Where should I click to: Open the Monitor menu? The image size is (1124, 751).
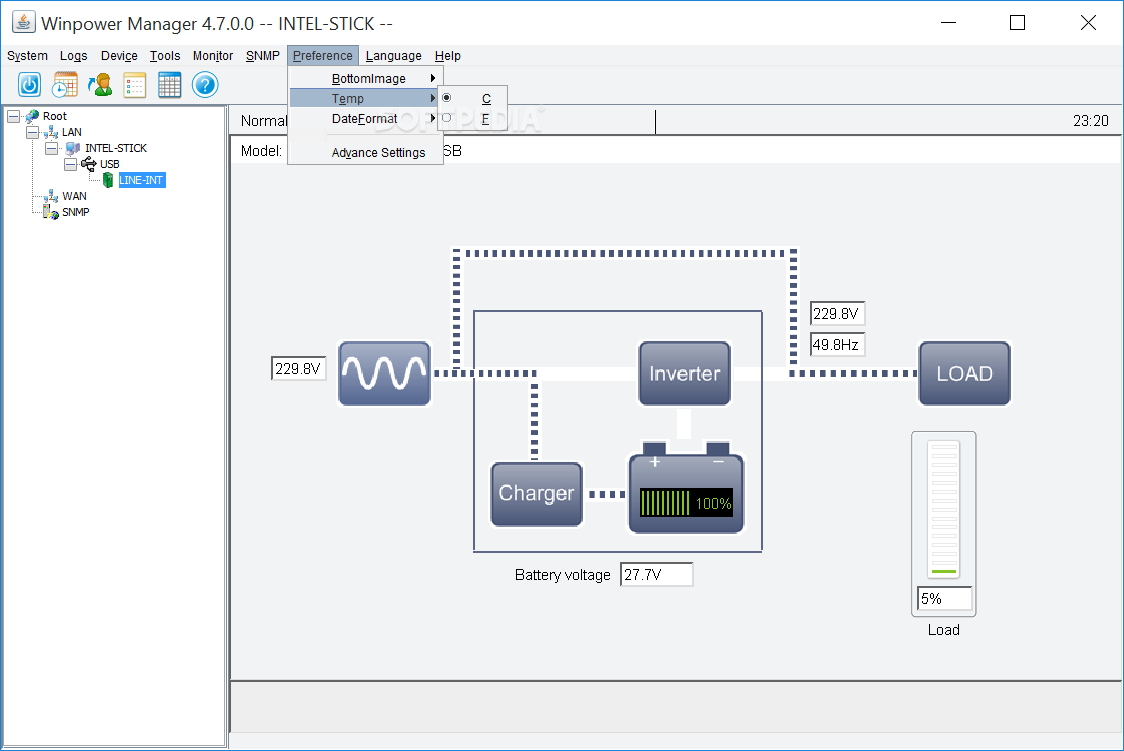pyautogui.click(x=213, y=56)
